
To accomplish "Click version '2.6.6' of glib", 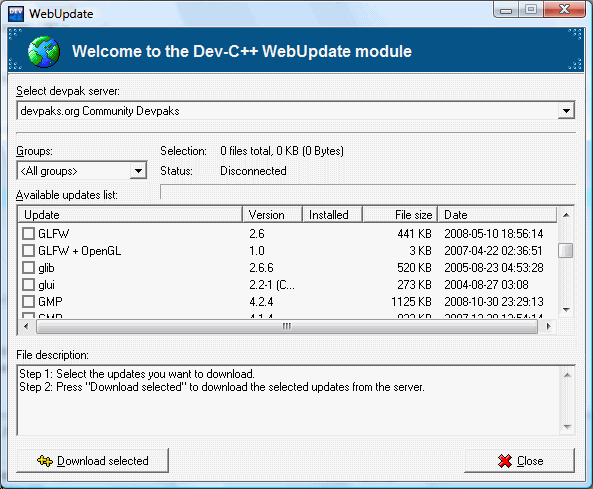I will (x=261, y=268).
